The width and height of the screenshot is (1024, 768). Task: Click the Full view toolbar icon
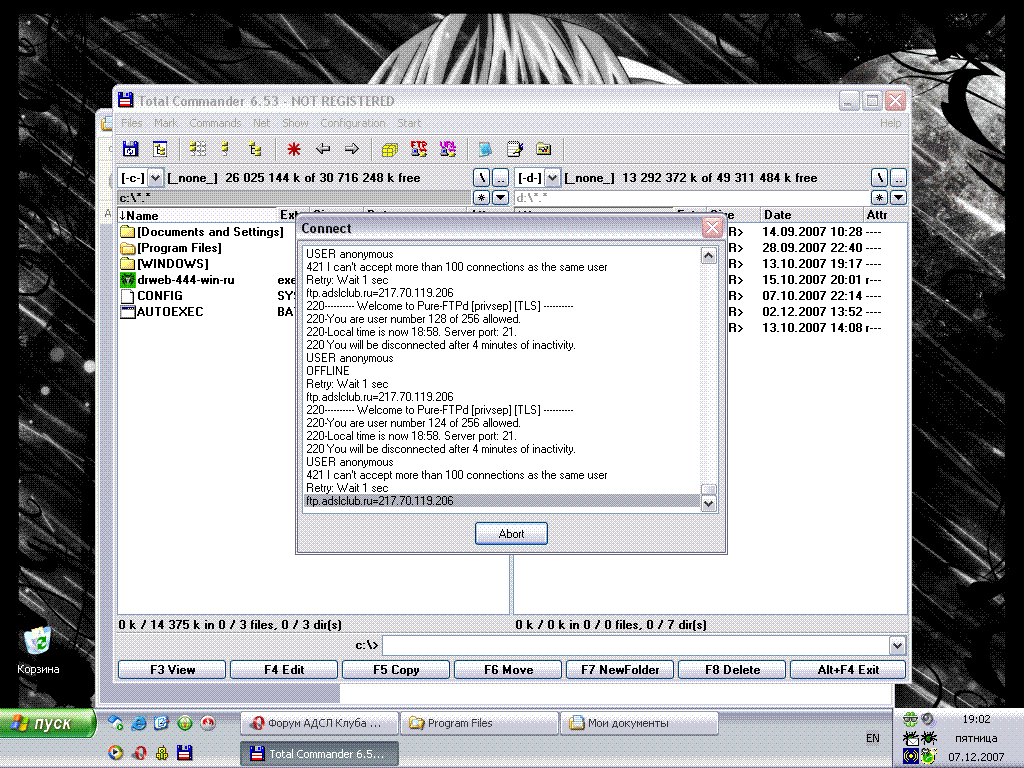click(x=226, y=150)
